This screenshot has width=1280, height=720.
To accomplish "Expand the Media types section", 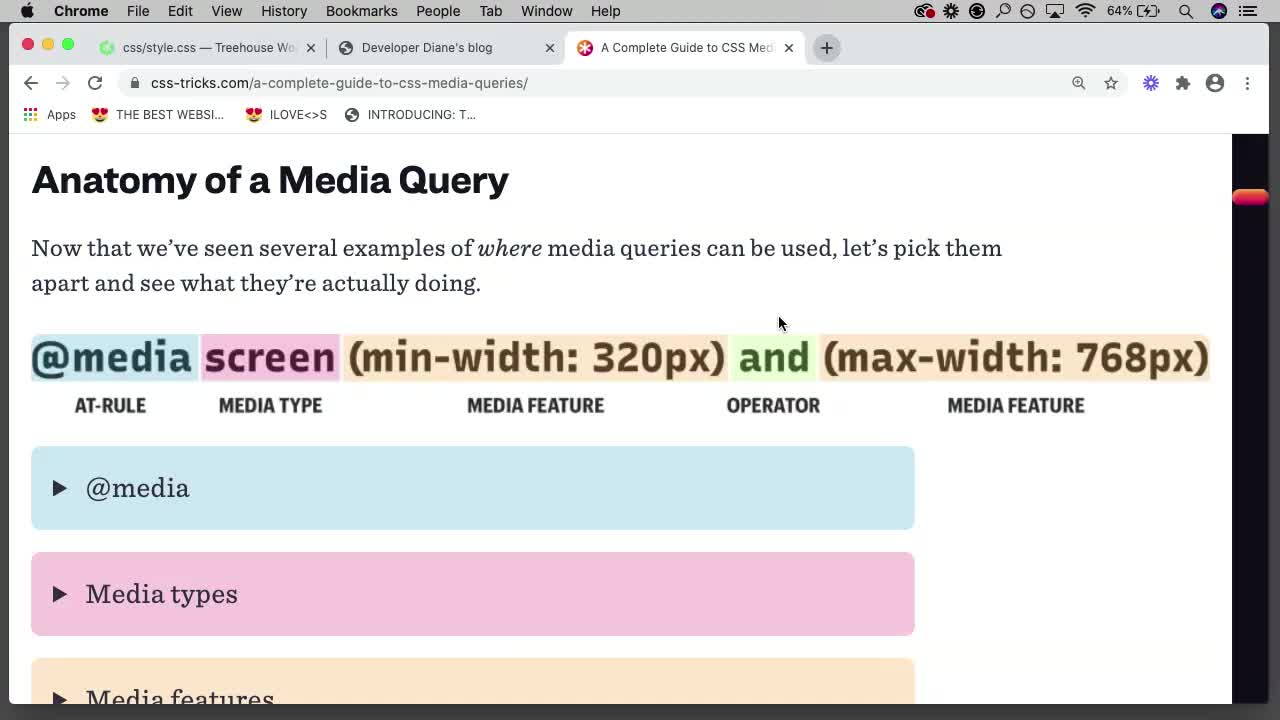I will (x=161, y=594).
